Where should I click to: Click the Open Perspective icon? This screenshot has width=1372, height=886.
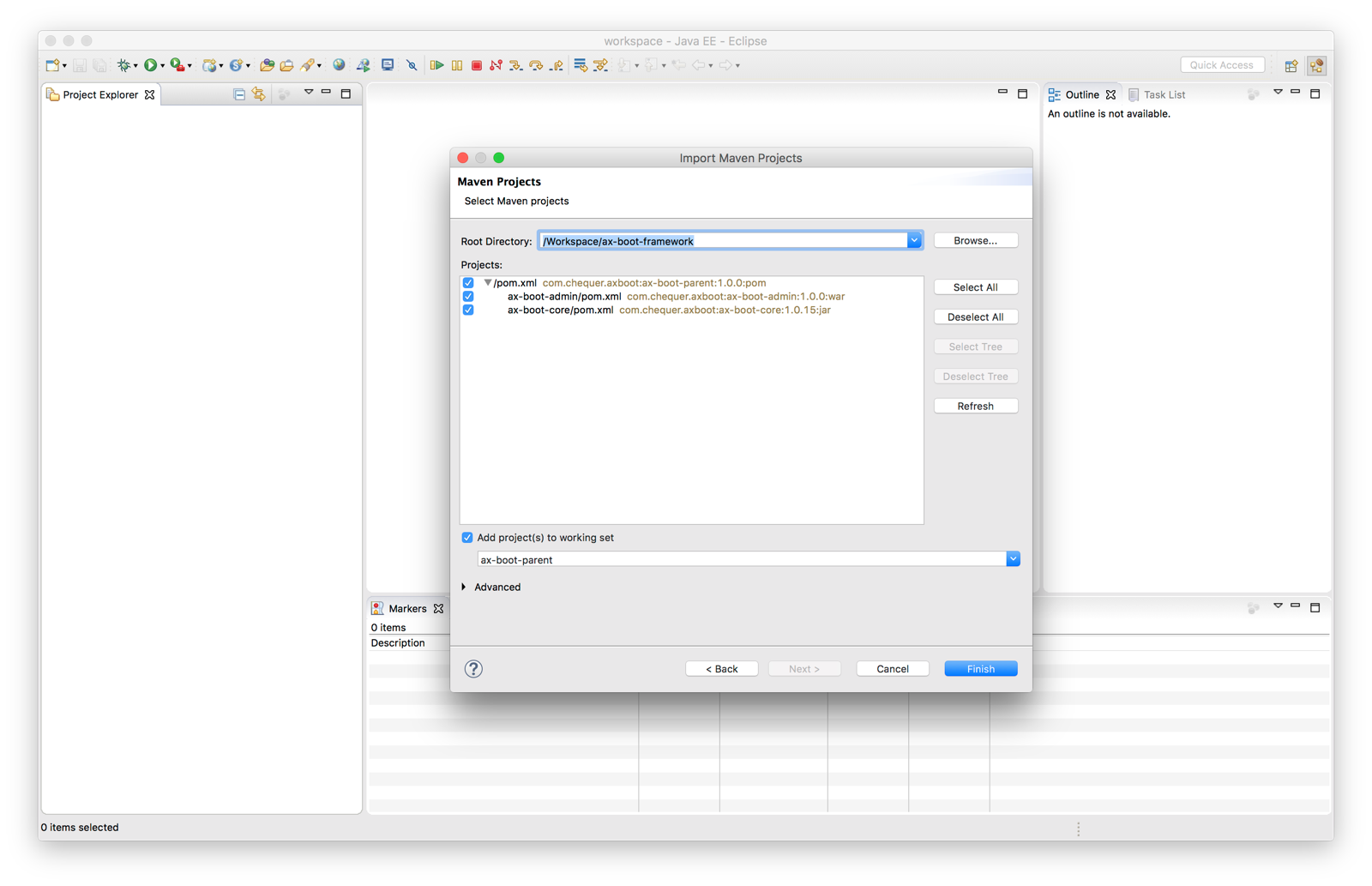pos(1291,66)
